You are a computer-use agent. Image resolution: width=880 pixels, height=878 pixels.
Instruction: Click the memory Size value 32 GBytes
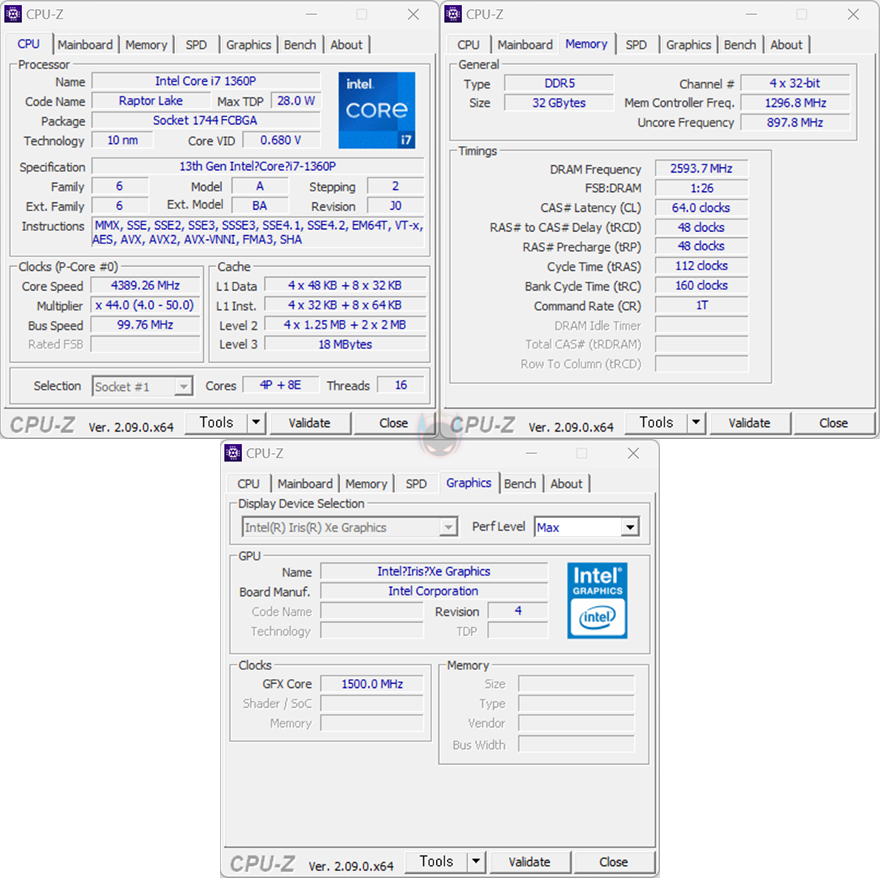tap(559, 103)
